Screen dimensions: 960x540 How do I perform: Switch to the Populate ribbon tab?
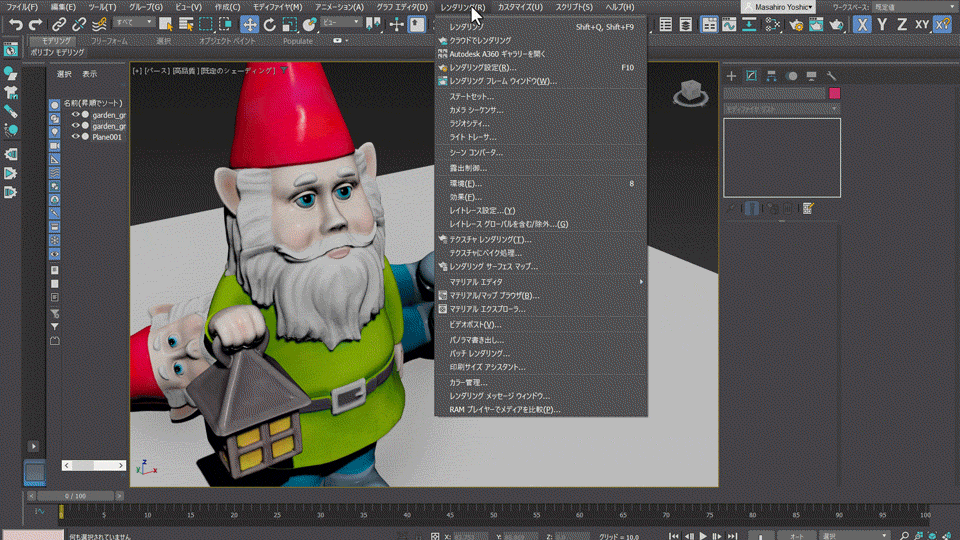(298, 41)
